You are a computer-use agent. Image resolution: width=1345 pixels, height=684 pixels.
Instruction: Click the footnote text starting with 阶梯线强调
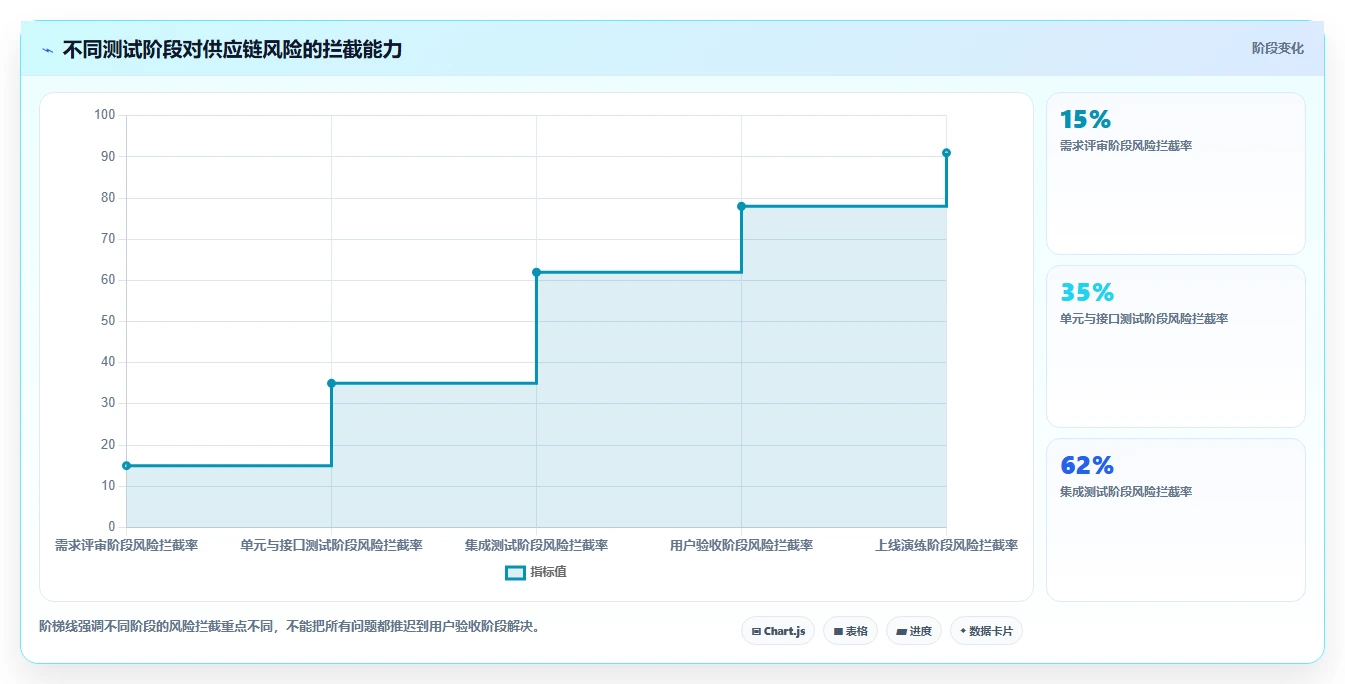point(290,627)
